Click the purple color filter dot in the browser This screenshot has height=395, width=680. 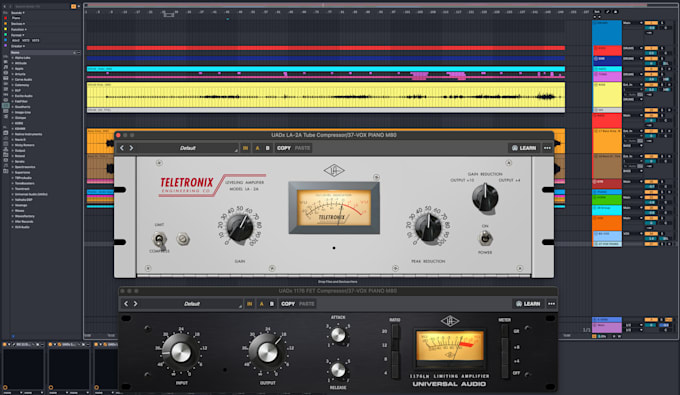coord(6,46)
